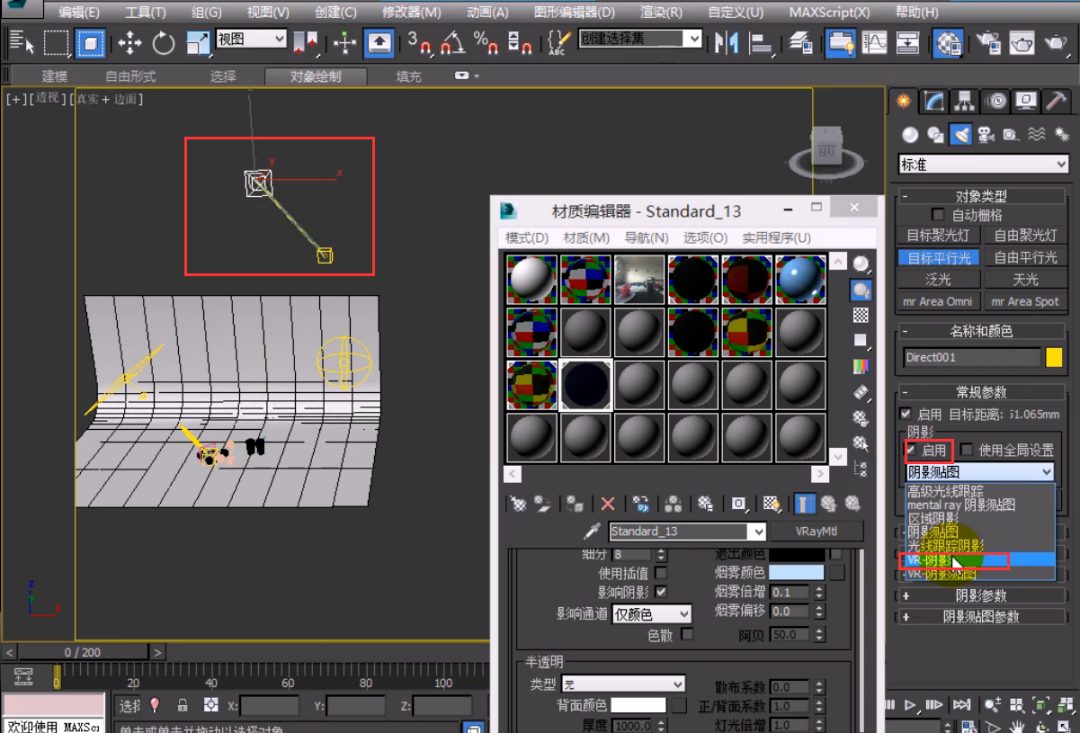Open the Hierarchy panel tab
The image size is (1080, 733).
click(964, 101)
